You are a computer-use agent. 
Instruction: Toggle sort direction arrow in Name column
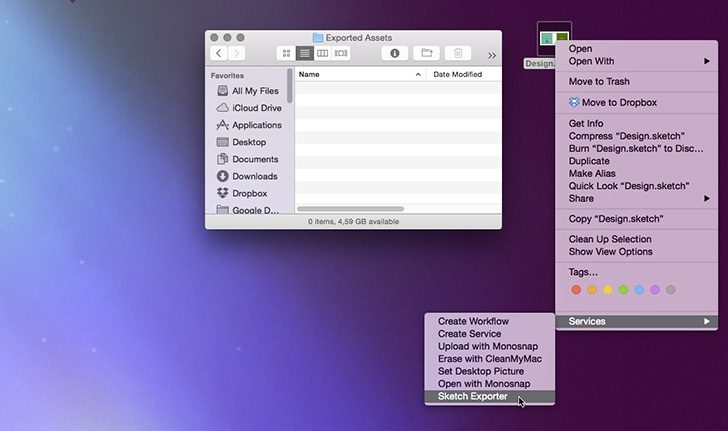coord(418,74)
